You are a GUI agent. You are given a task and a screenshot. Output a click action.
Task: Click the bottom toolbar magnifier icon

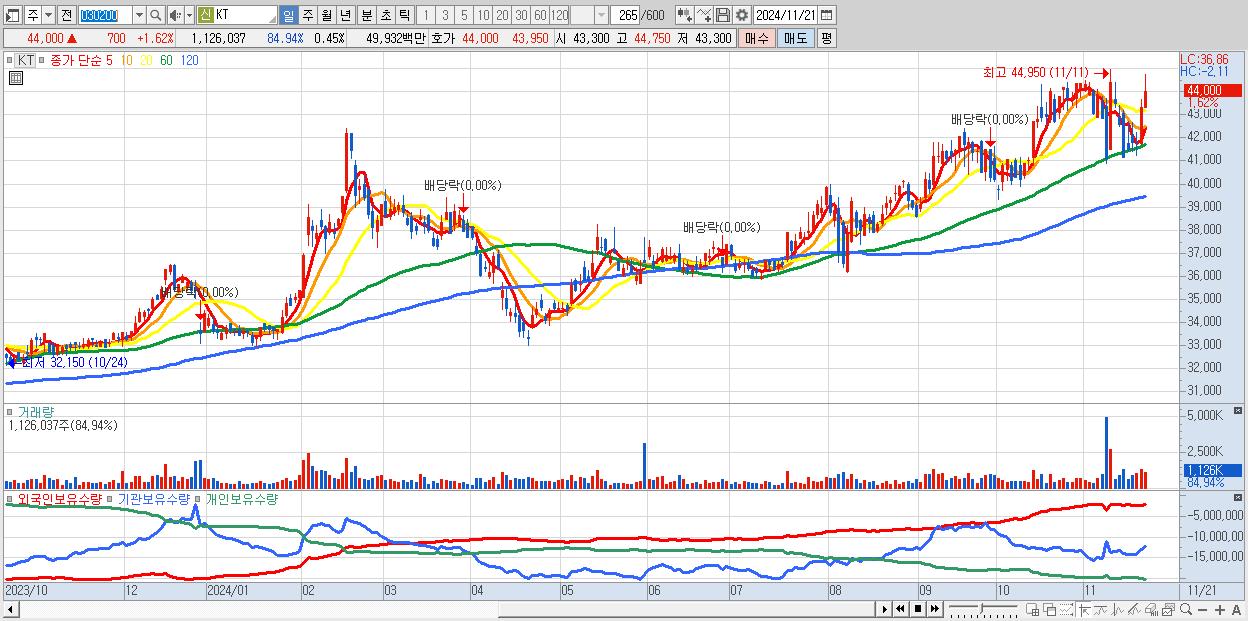click(1185, 610)
